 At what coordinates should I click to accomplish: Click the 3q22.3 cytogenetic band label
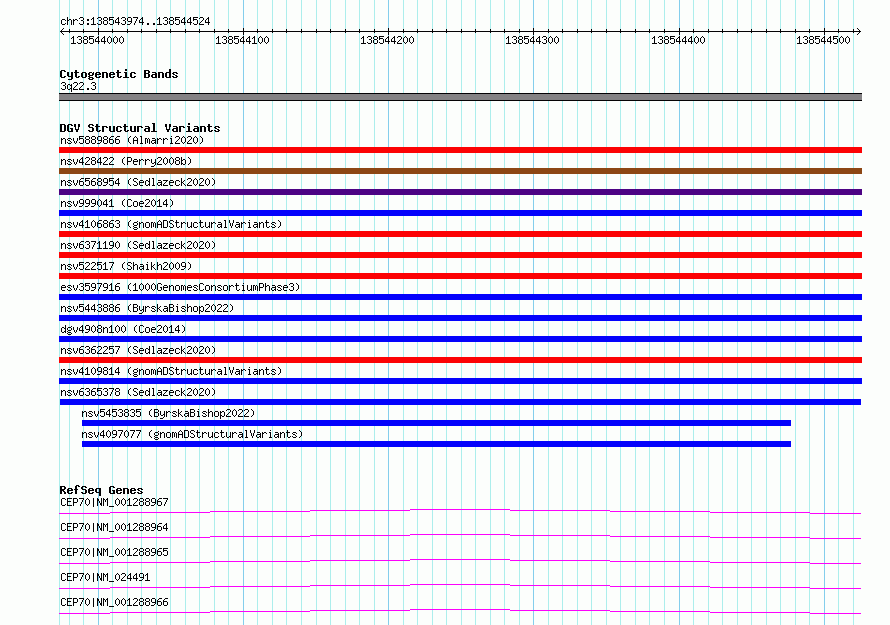[78, 86]
